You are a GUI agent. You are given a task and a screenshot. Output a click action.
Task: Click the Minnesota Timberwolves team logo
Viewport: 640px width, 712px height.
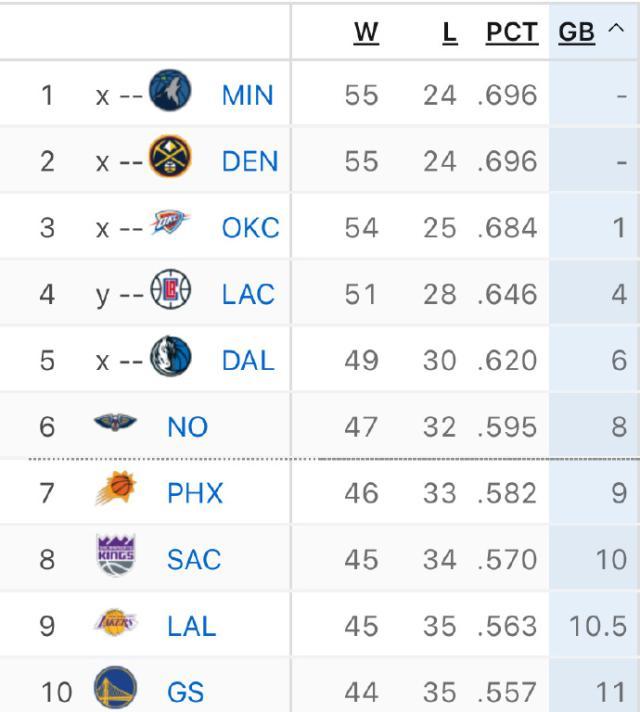(170, 91)
